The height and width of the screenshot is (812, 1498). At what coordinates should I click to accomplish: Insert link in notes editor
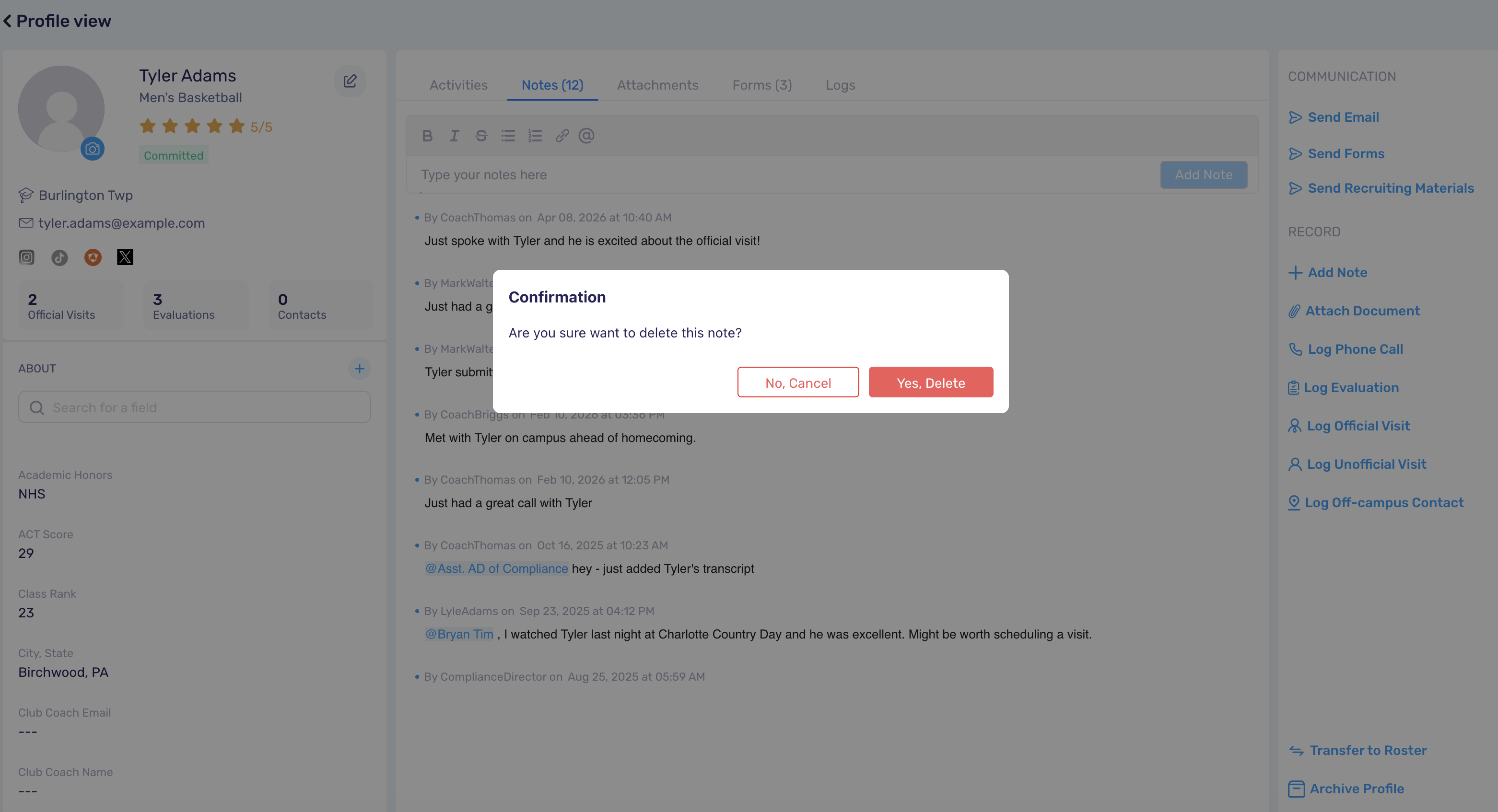[x=562, y=136]
